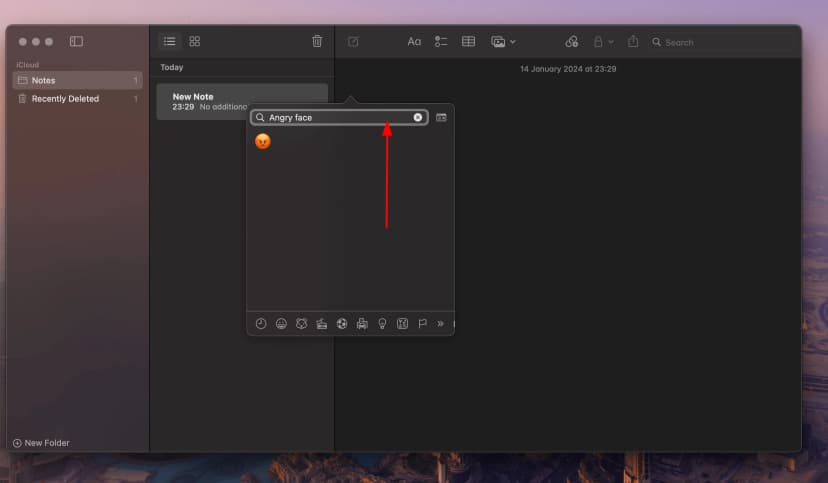Screen dimensions: 828x483
Task: Clear the emoji search text
Action: pos(418,117)
